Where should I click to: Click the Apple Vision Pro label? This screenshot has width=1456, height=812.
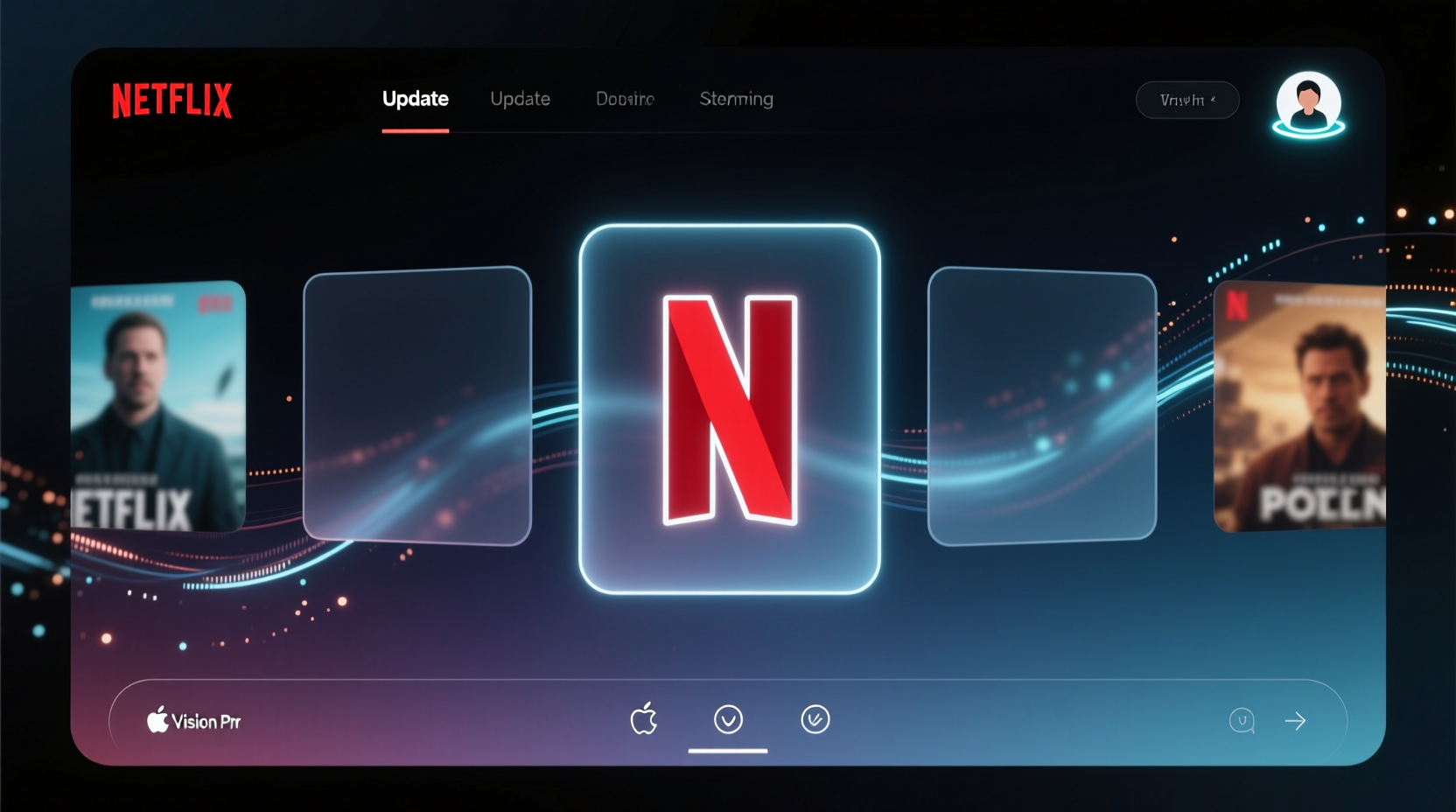click(193, 721)
